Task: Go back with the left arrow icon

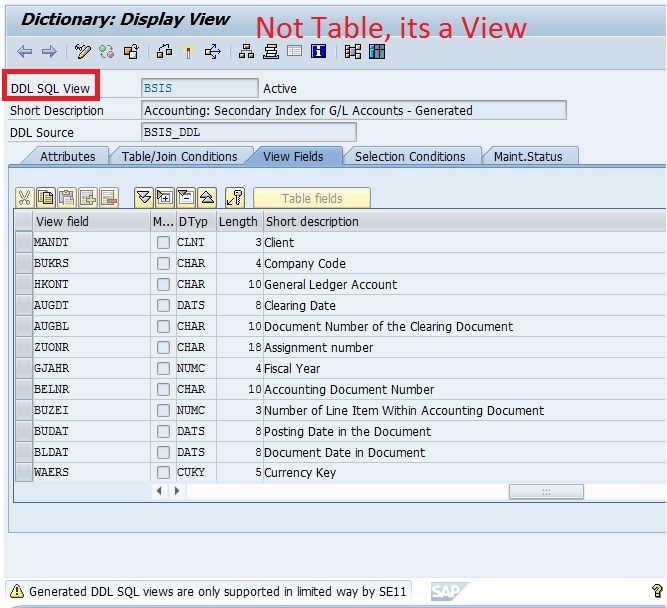Action: coord(25,52)
